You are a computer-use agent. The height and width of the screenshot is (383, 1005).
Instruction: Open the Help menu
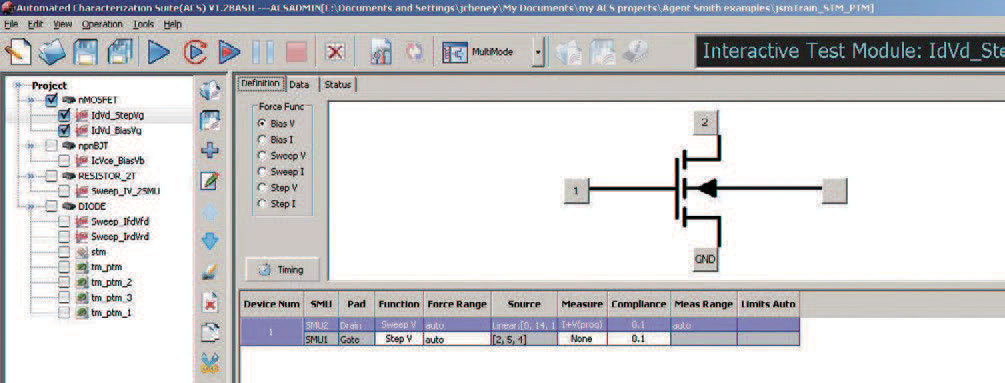coord(172,24)
